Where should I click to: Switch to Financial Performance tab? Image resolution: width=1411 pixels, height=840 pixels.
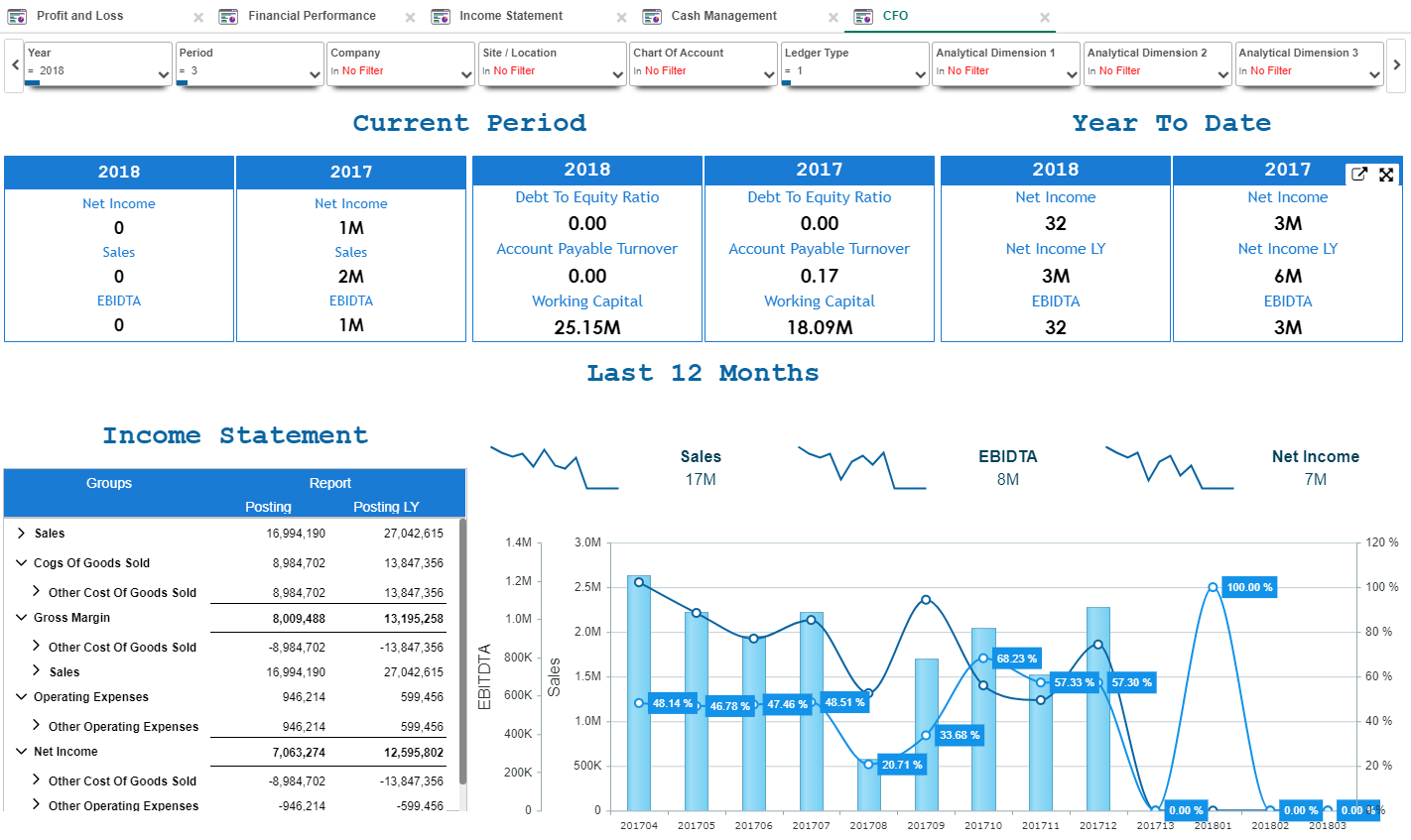312,16
